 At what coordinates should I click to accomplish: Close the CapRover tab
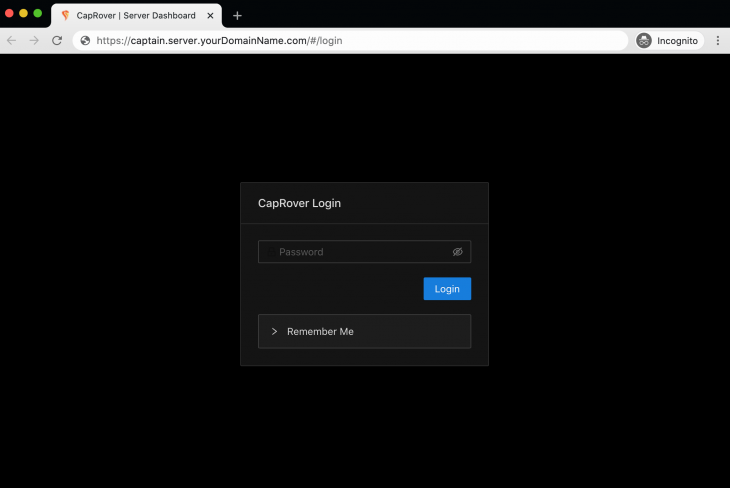tap(210, 15)
